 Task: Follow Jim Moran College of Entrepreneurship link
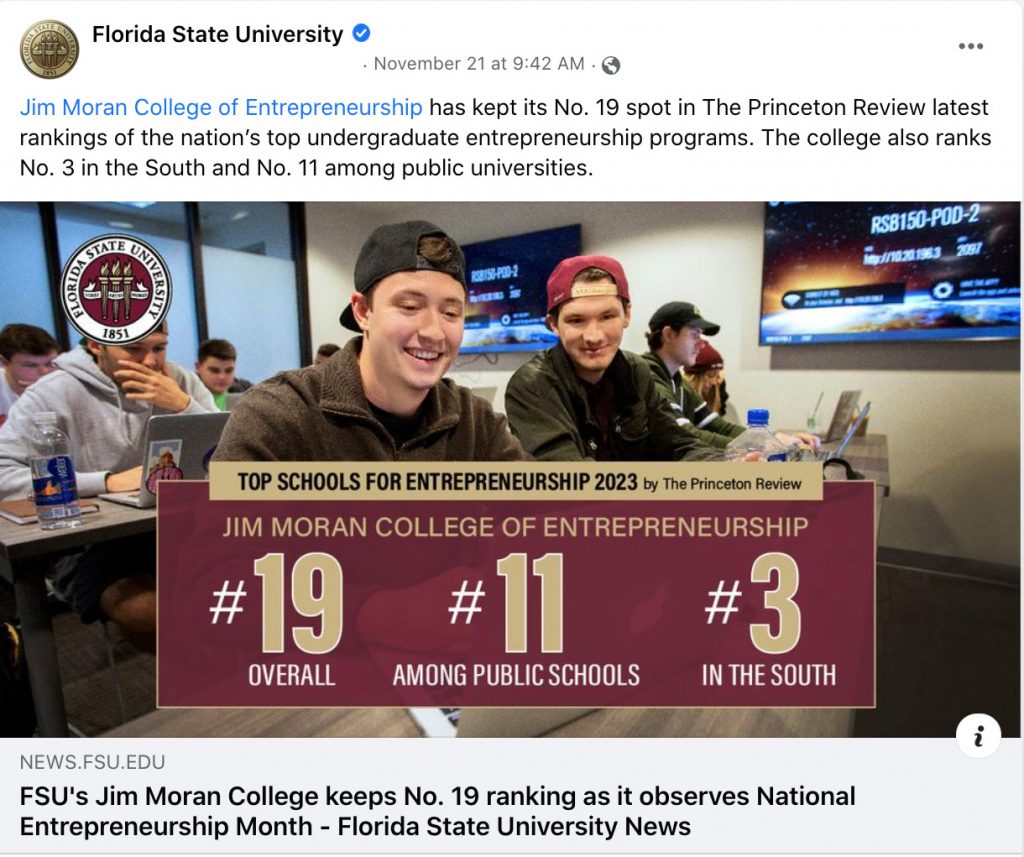pos(221,107)
